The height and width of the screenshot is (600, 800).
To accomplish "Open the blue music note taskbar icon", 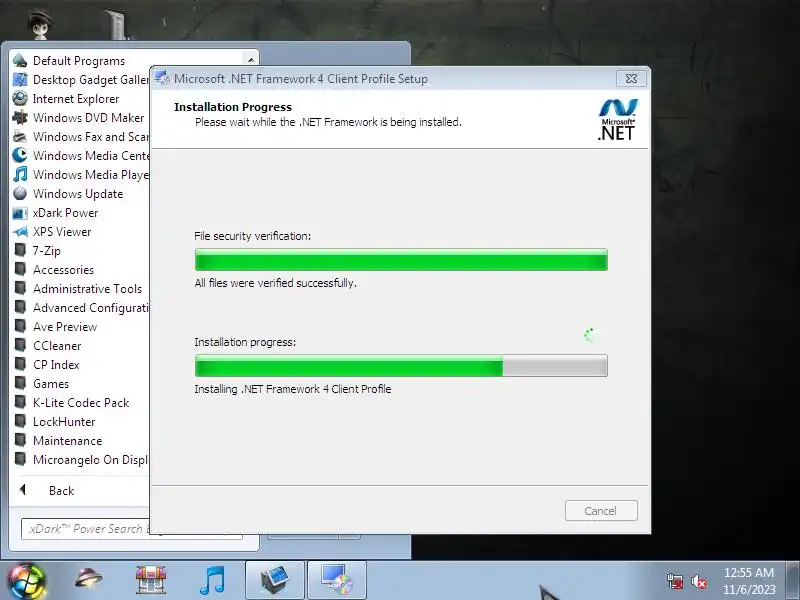I will tap(212, 580).
